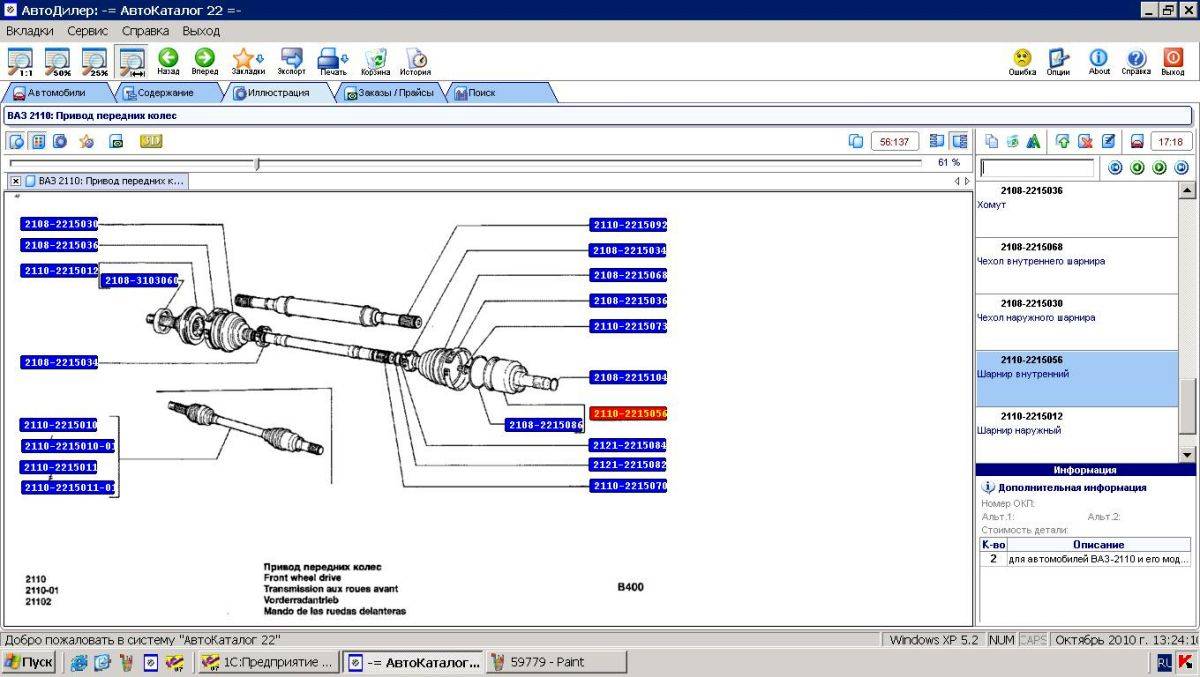Go to the previous part in the list
The image size is (1200, 677).
1137,168
